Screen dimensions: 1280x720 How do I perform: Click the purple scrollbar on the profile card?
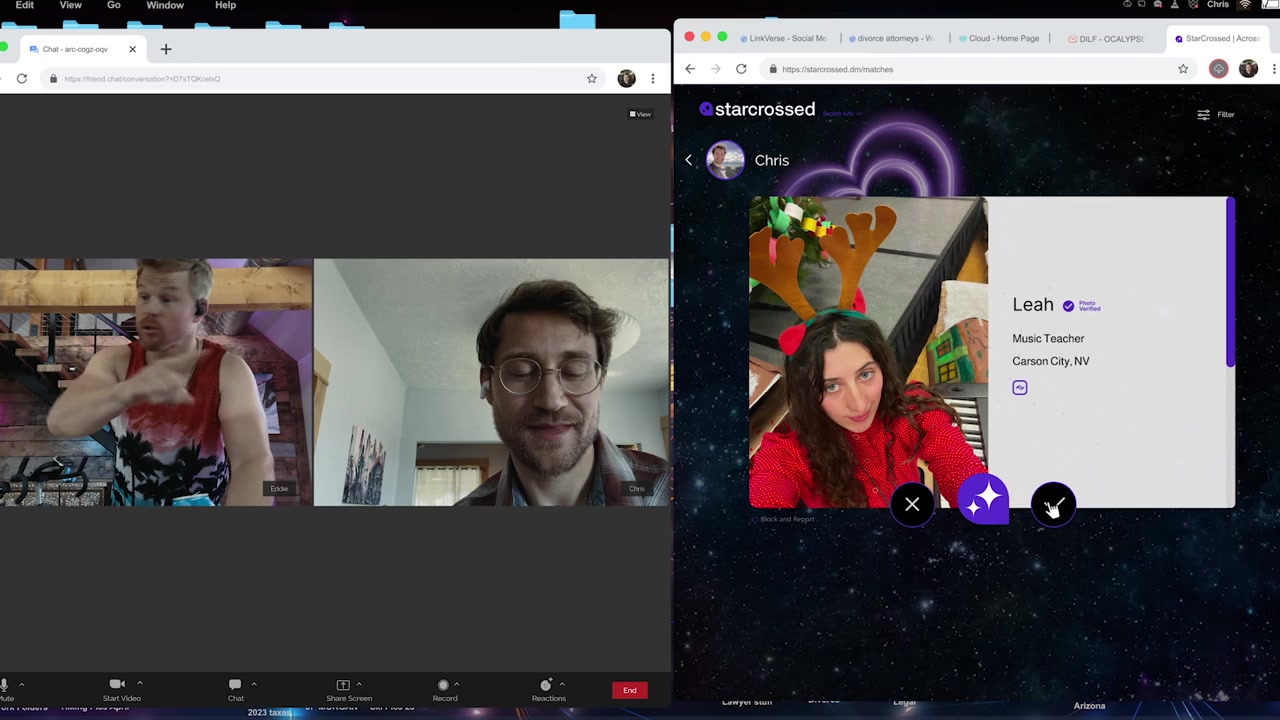click(x=1230, y=282)
